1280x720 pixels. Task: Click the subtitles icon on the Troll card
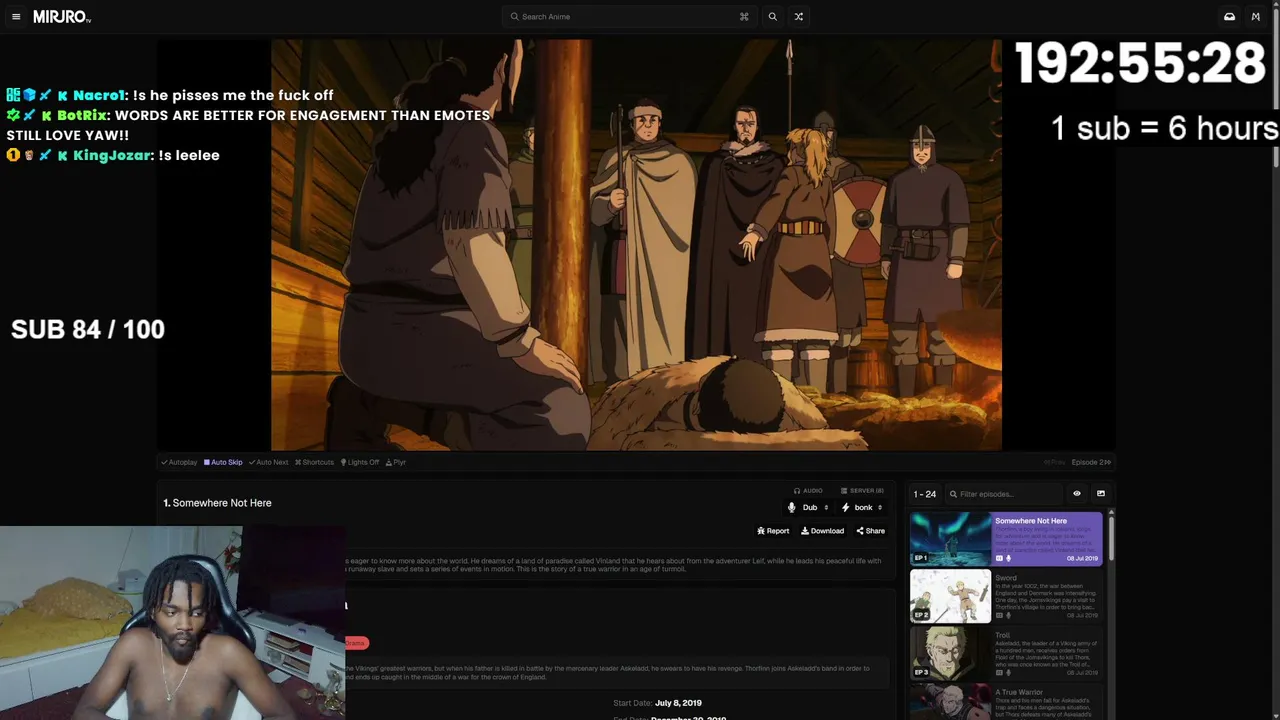pyautogui.click(x=999, y=672)
